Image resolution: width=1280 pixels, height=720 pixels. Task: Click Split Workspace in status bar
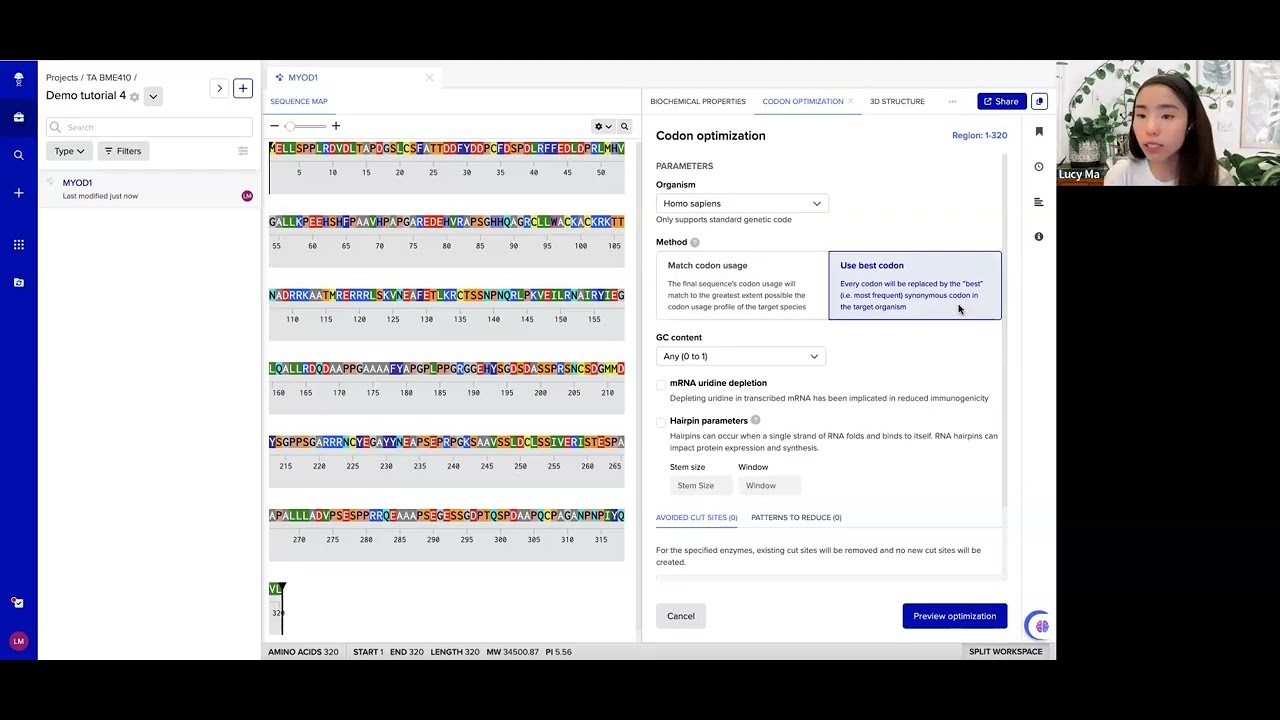click(1006, 652)
